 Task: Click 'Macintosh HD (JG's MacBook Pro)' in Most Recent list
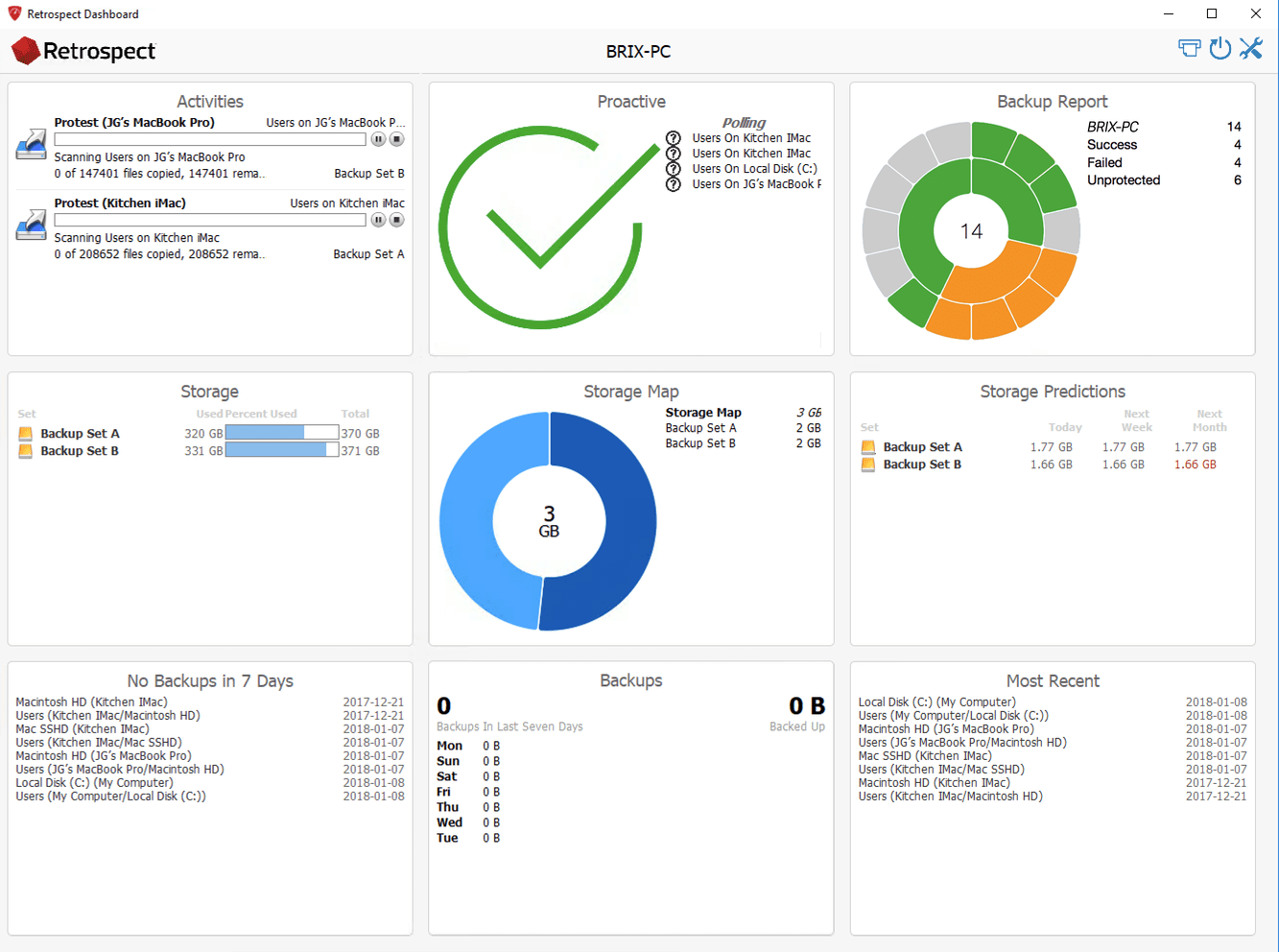coord(946,729)
